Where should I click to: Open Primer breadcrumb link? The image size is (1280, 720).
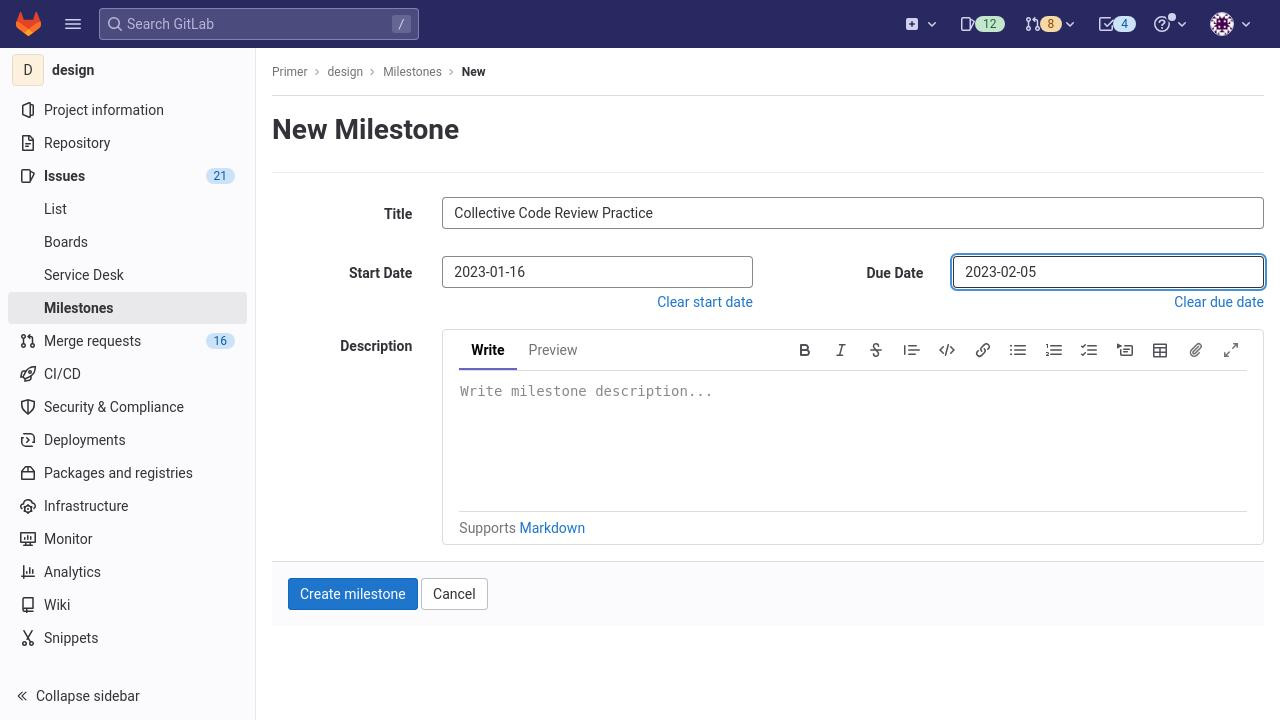tap(290, 72)
